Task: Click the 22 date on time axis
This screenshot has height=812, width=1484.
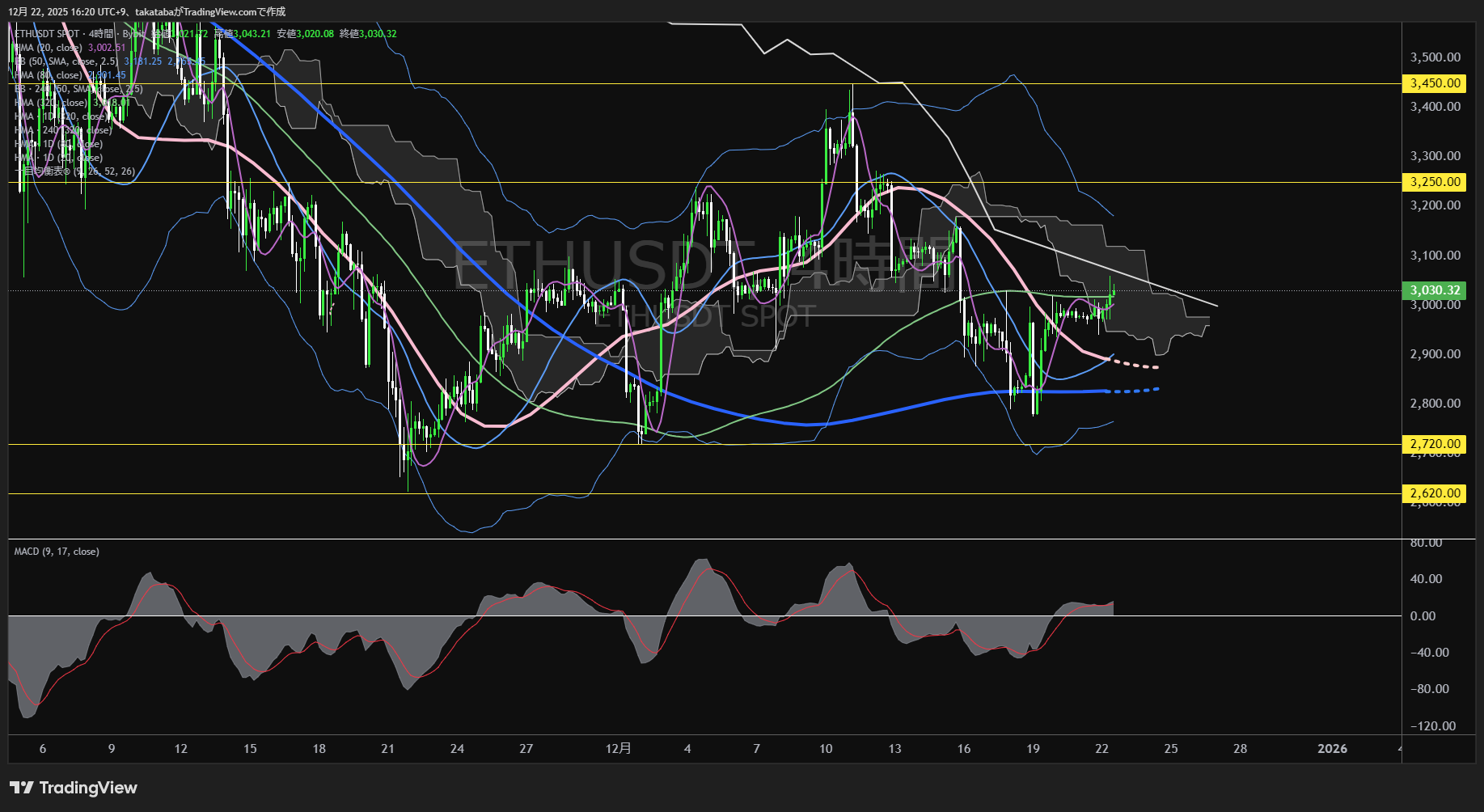Action: [1101, 749]
